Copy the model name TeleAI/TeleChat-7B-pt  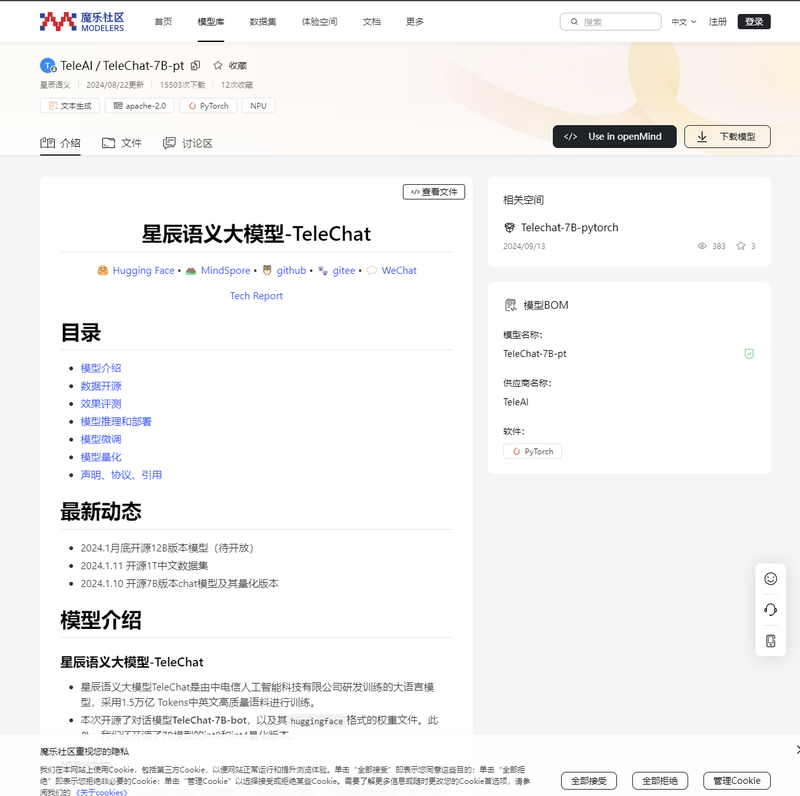tap(195, 65)
